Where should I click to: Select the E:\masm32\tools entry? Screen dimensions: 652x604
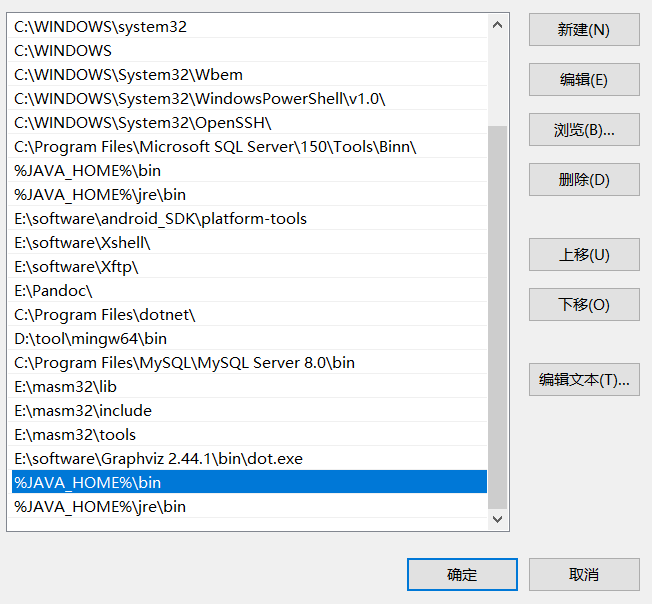pos(249,435)
